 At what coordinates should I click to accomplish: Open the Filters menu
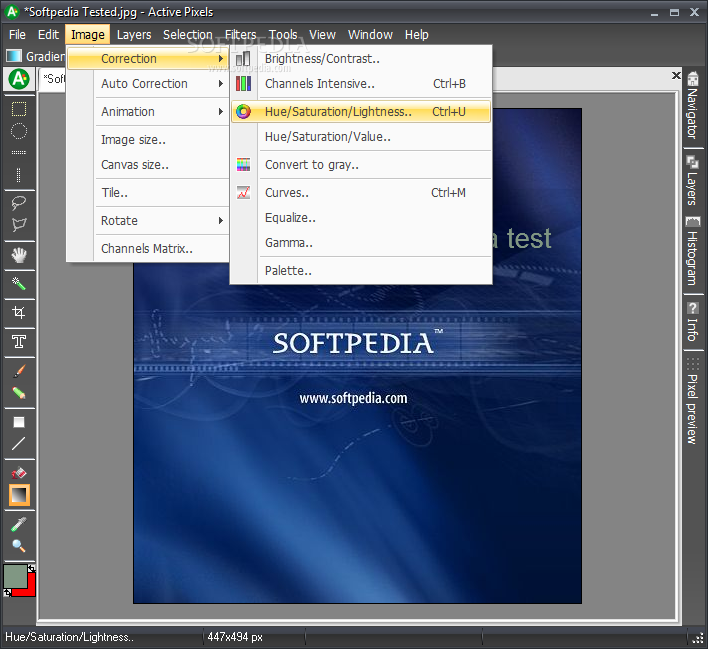[x=240, y=35]
